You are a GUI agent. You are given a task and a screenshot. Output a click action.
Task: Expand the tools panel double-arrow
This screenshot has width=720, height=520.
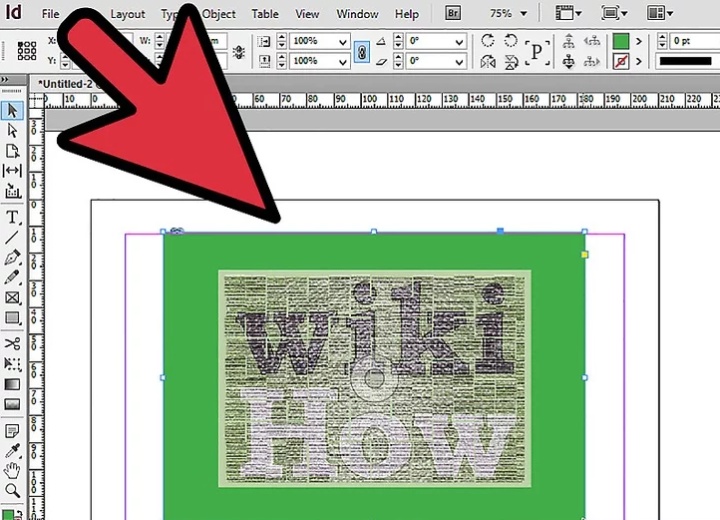click(x=5, y=79)
